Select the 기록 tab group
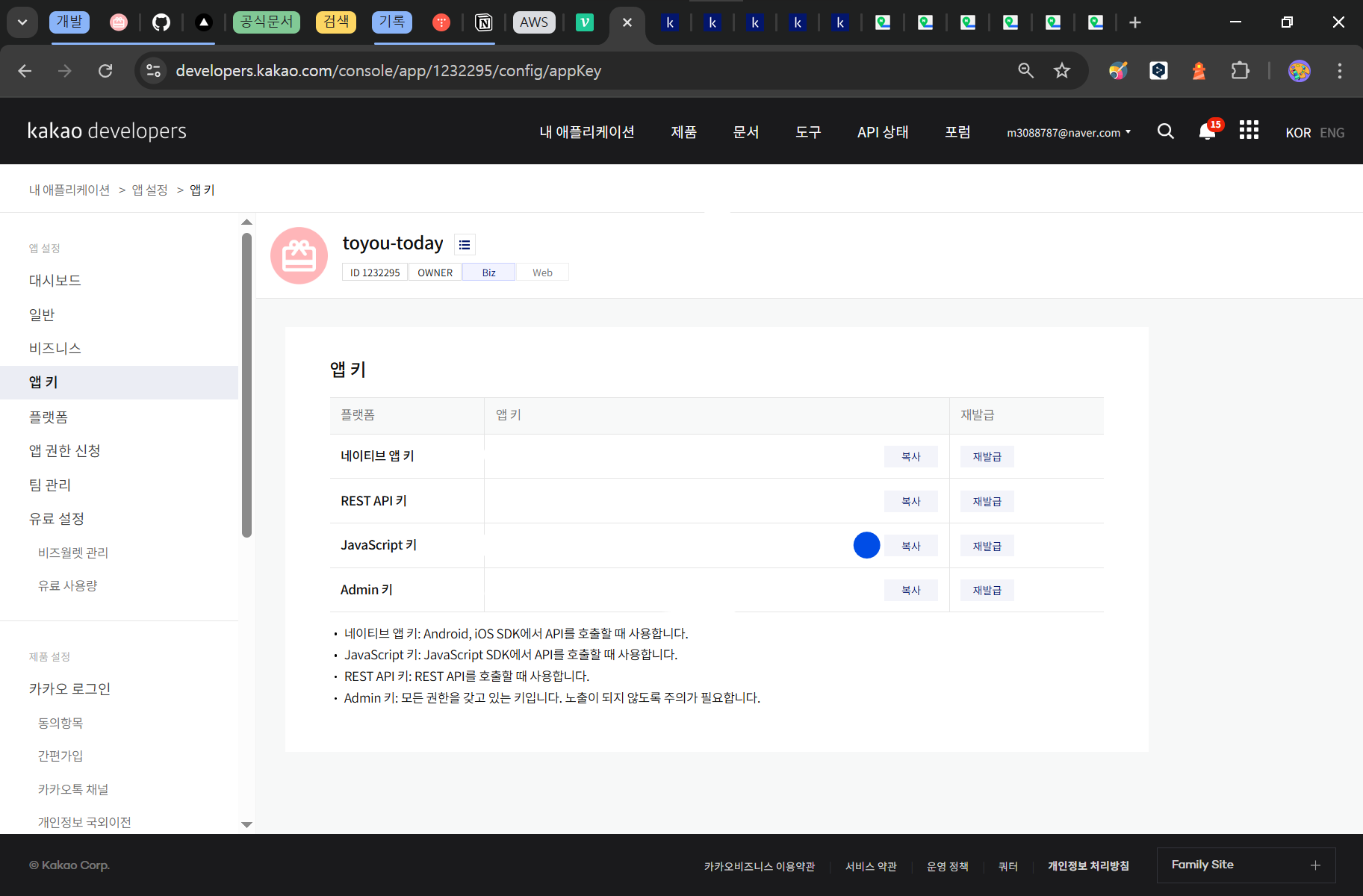This screenshot has height=896, width=1363. pyautogui.click(x=392, y=22)
